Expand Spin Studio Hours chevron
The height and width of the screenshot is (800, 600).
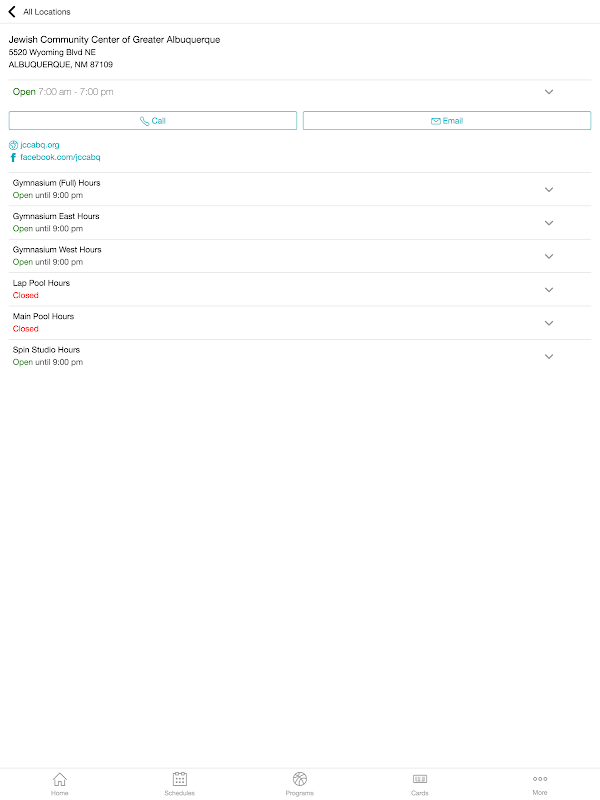click(549, 357)
